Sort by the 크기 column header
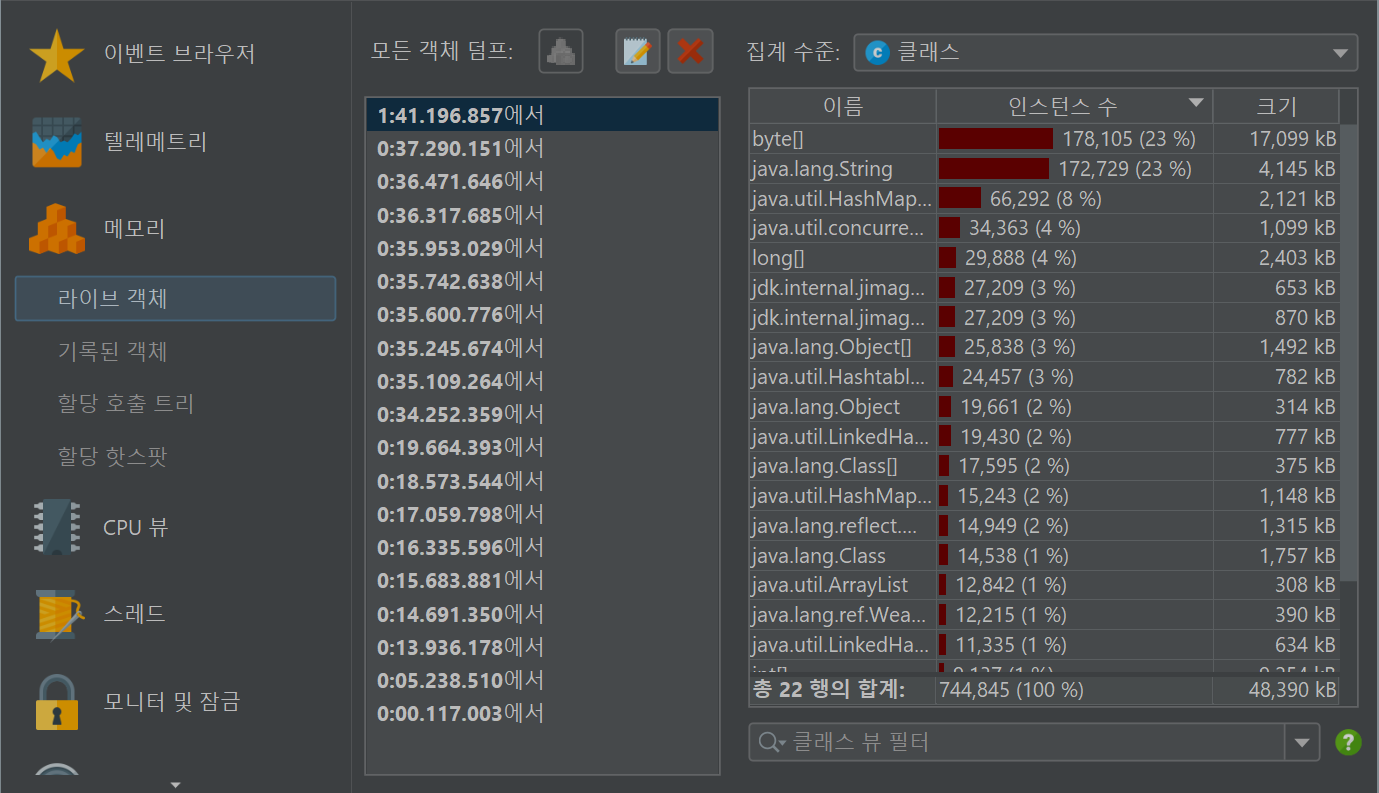The height and width of the screenshot is (793, 1379). point(1275,106)
